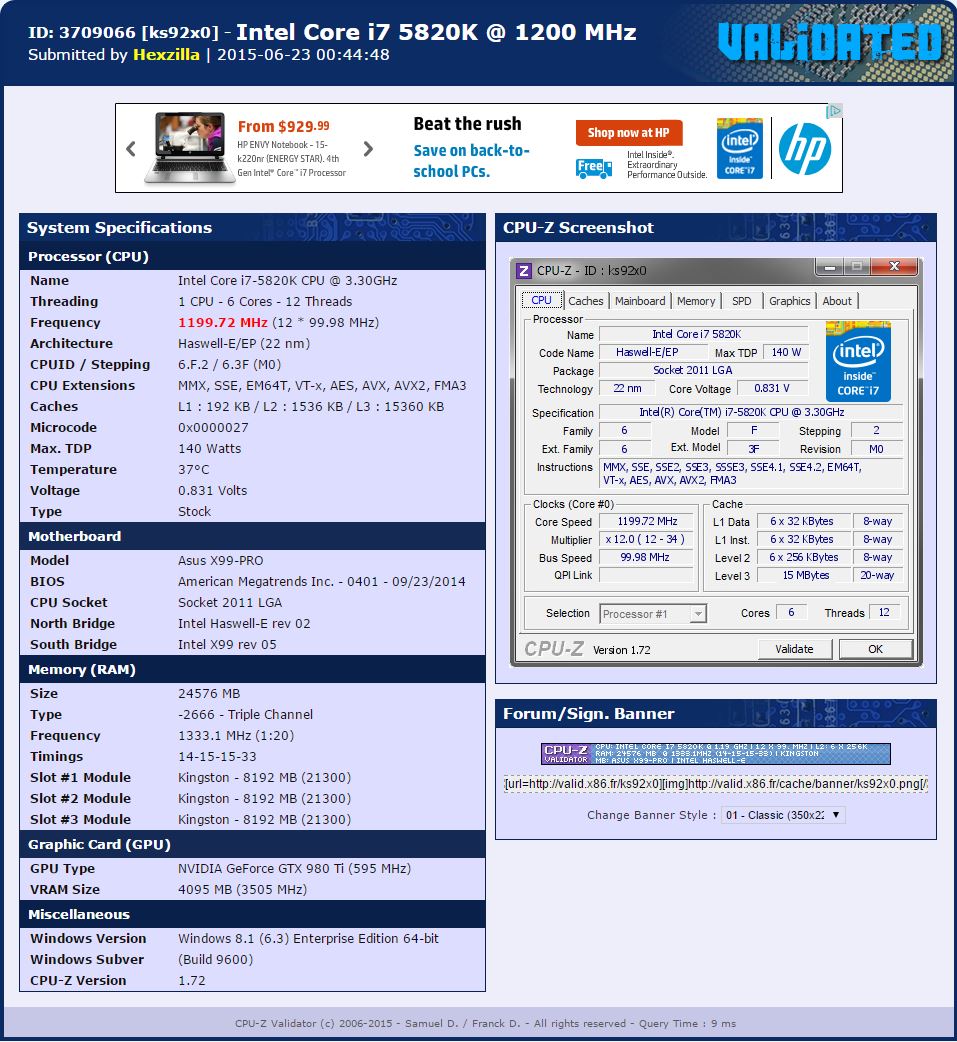Click the Core Speed 1199.72 MHz field
957x1042 pixels.
(647, 522)
